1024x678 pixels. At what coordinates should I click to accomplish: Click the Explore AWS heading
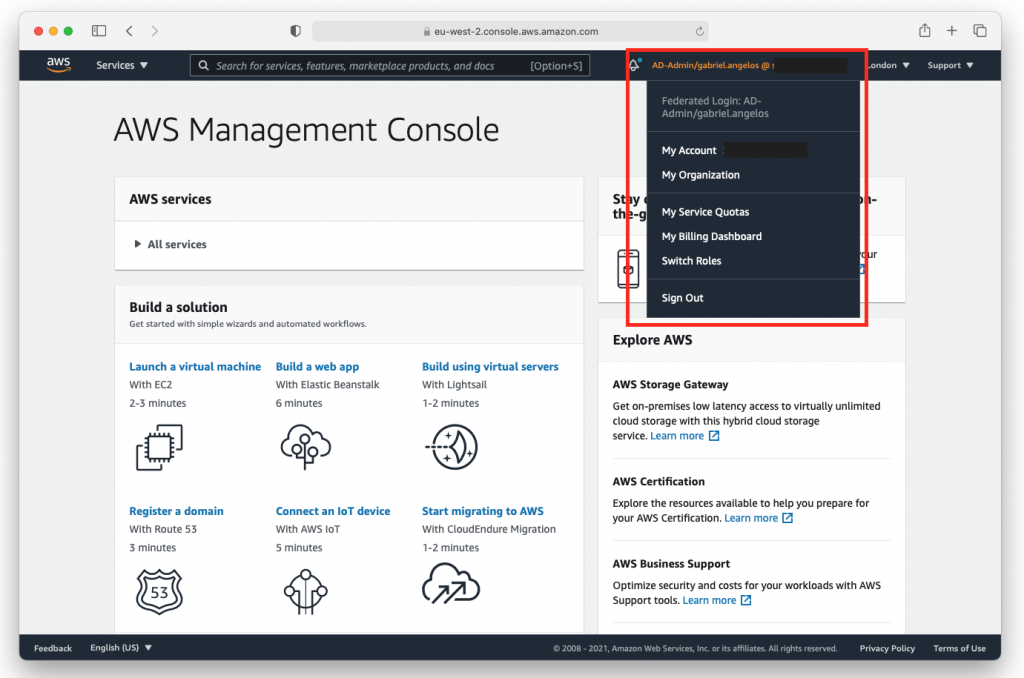click(x=652, y=340)
